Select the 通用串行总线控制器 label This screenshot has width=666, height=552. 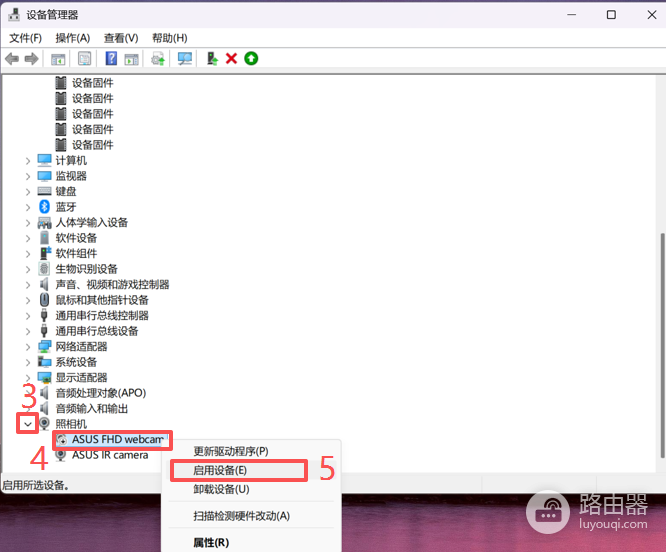102,315
